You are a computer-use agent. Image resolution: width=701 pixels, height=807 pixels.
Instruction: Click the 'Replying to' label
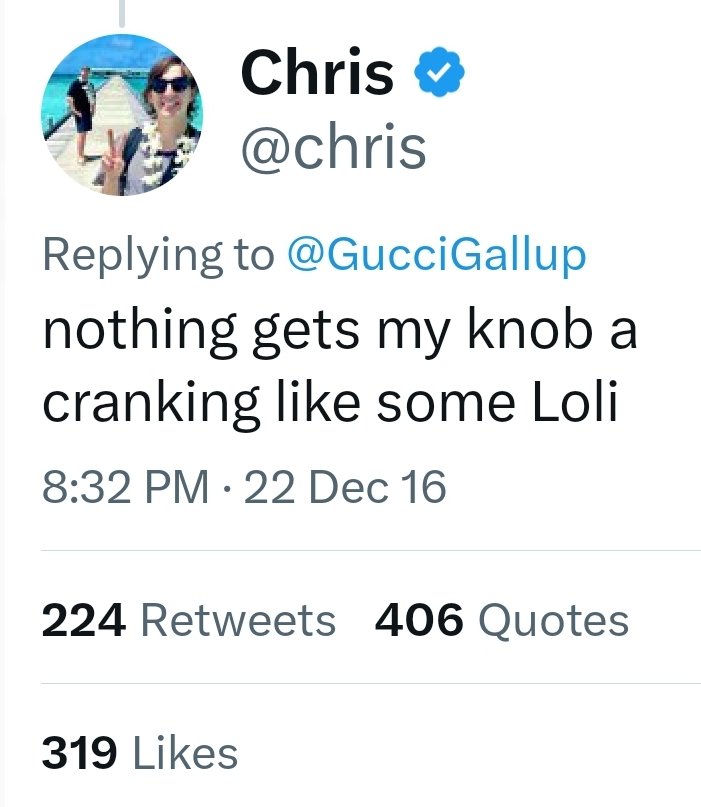tap(159, 256)
